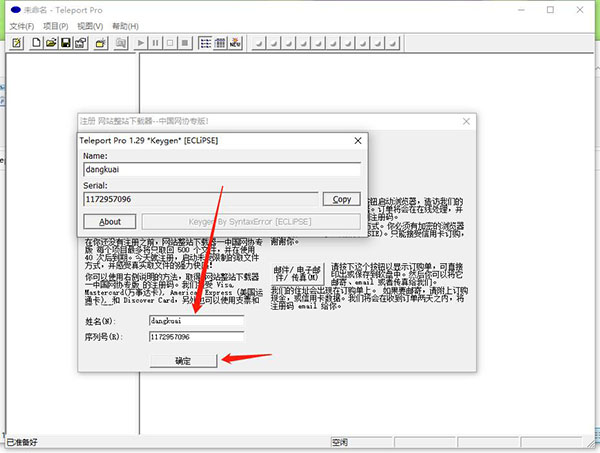Click the 确定 button in registration dialog
This screenshot has width=600, height=453.
point(183,361)
